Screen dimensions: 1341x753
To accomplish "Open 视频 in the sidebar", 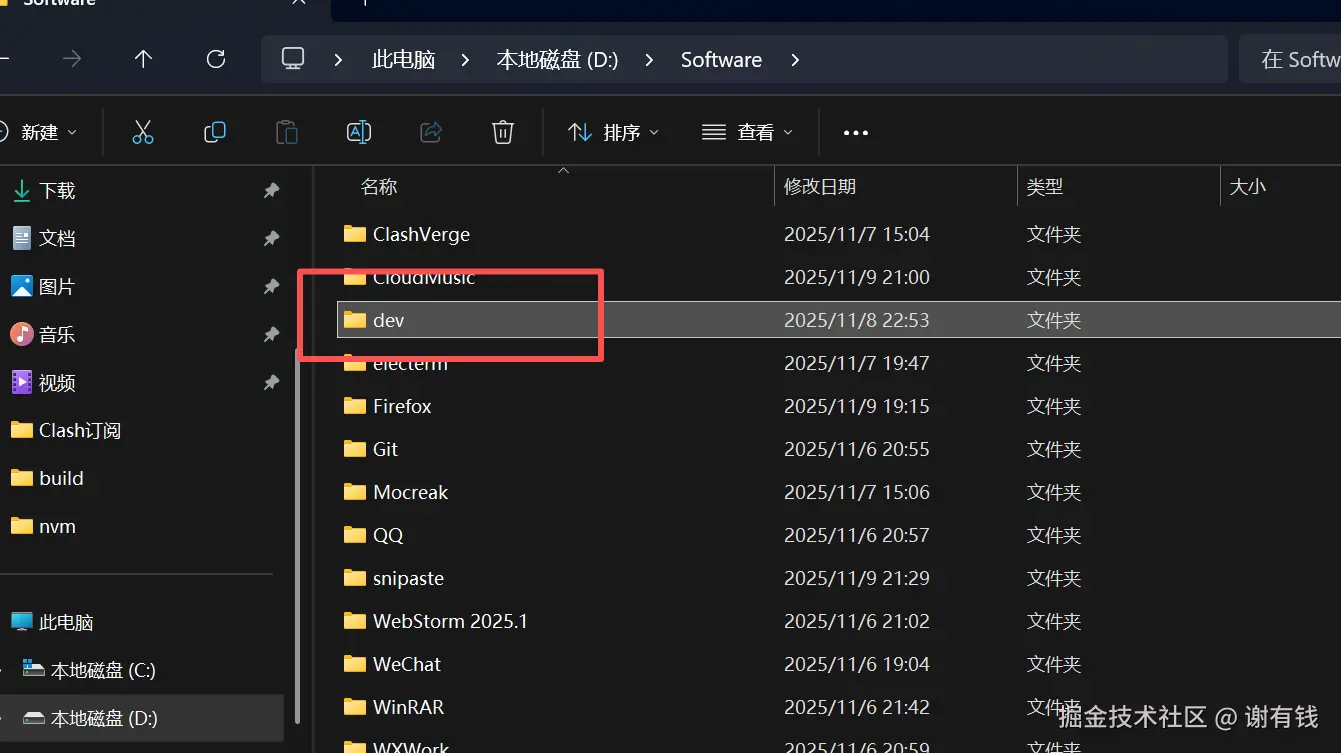I will 57,382.
